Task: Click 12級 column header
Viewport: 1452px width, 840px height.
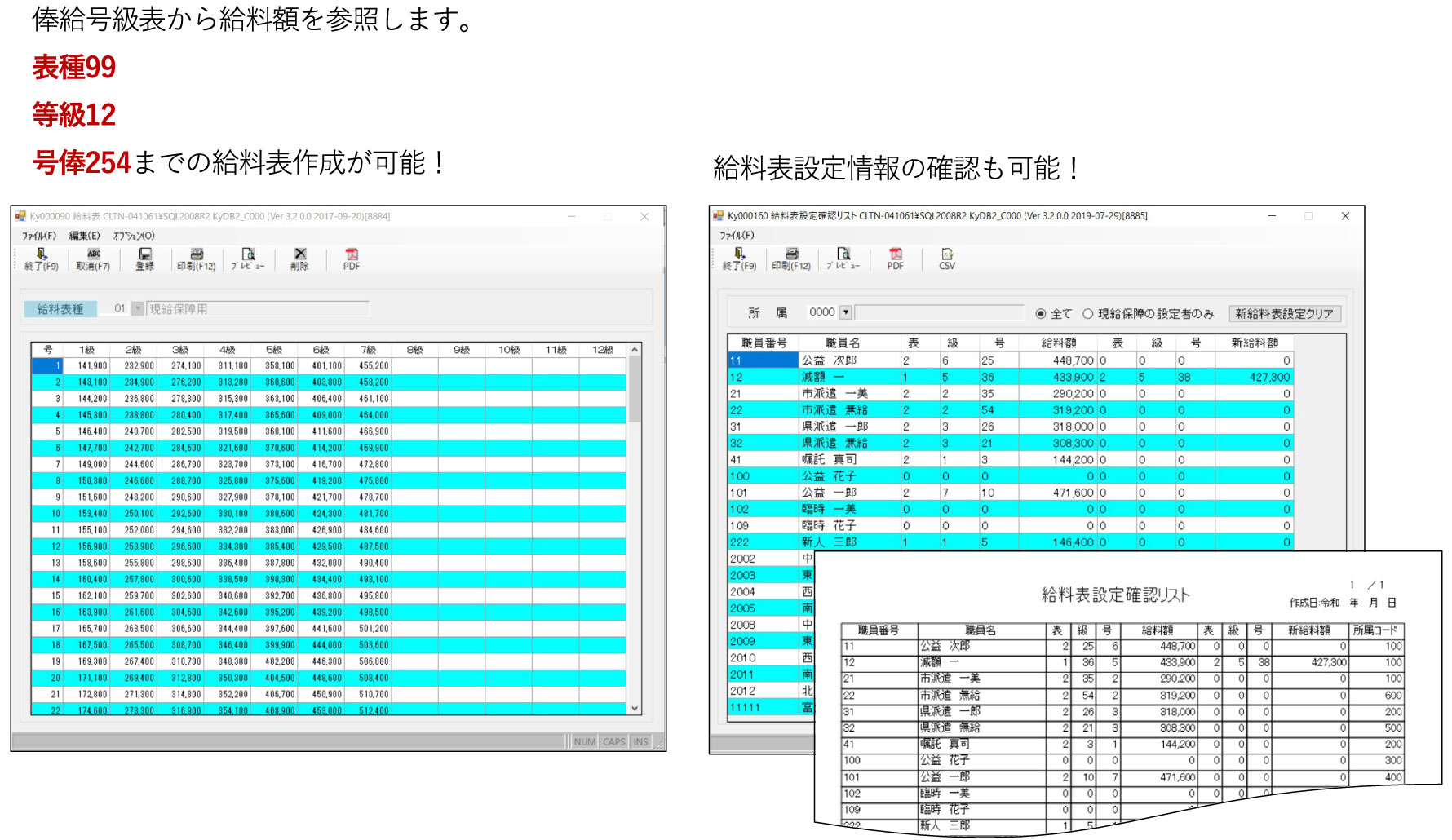Action: pos(603,350)
